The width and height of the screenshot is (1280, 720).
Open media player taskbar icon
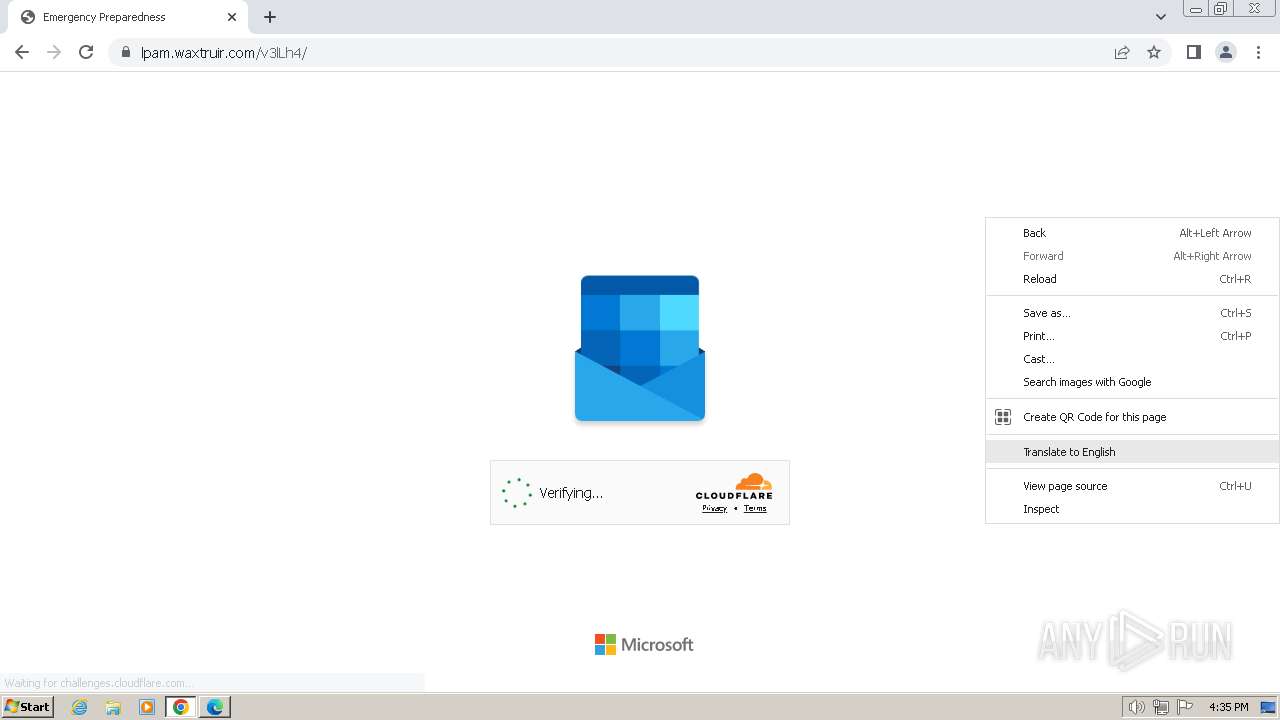pos(147,707)
